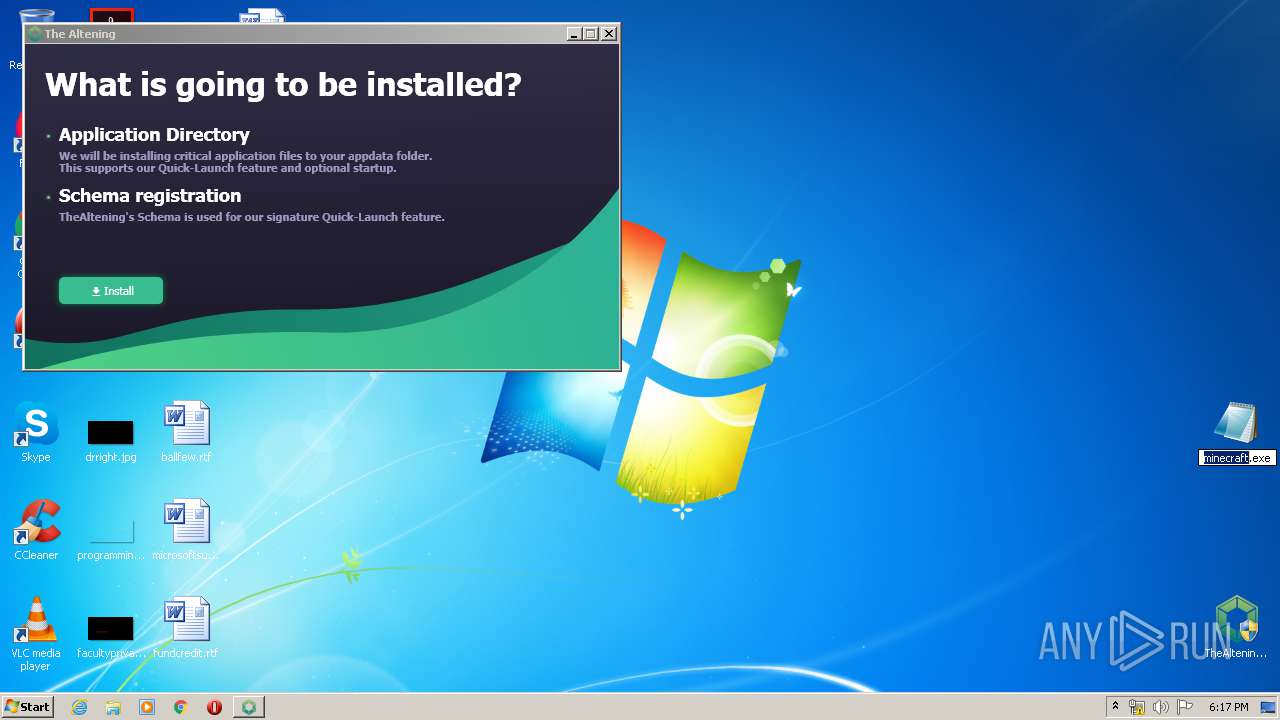Select the fundcredit.rtf document icon

tap(186, 629)
